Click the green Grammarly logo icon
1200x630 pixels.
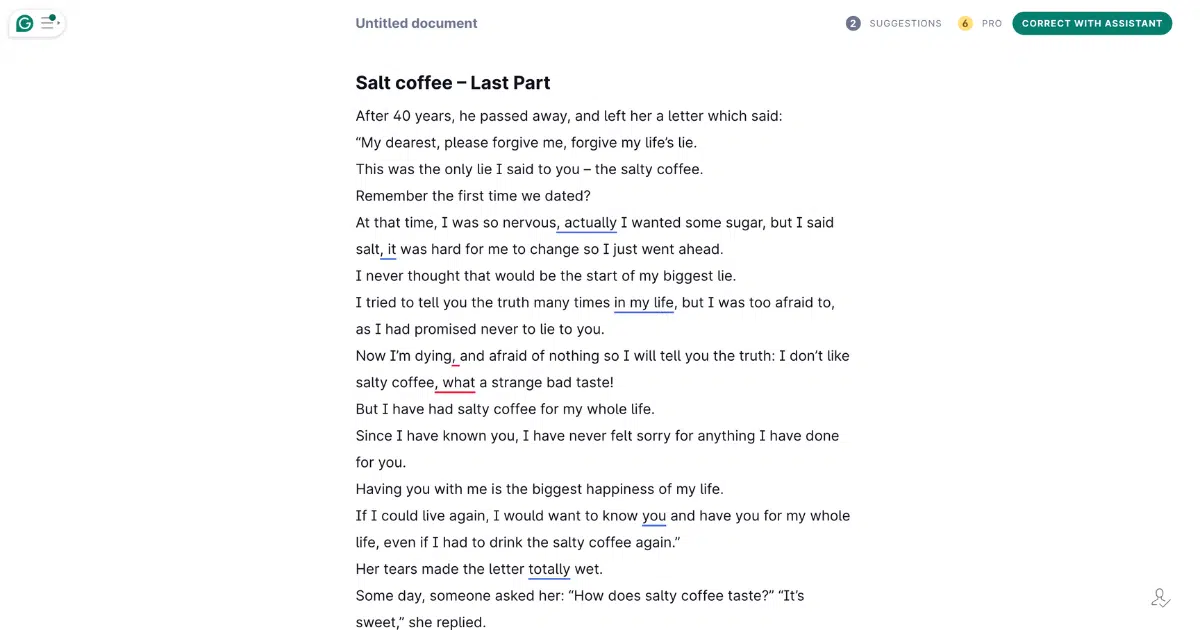pos(25,23)
